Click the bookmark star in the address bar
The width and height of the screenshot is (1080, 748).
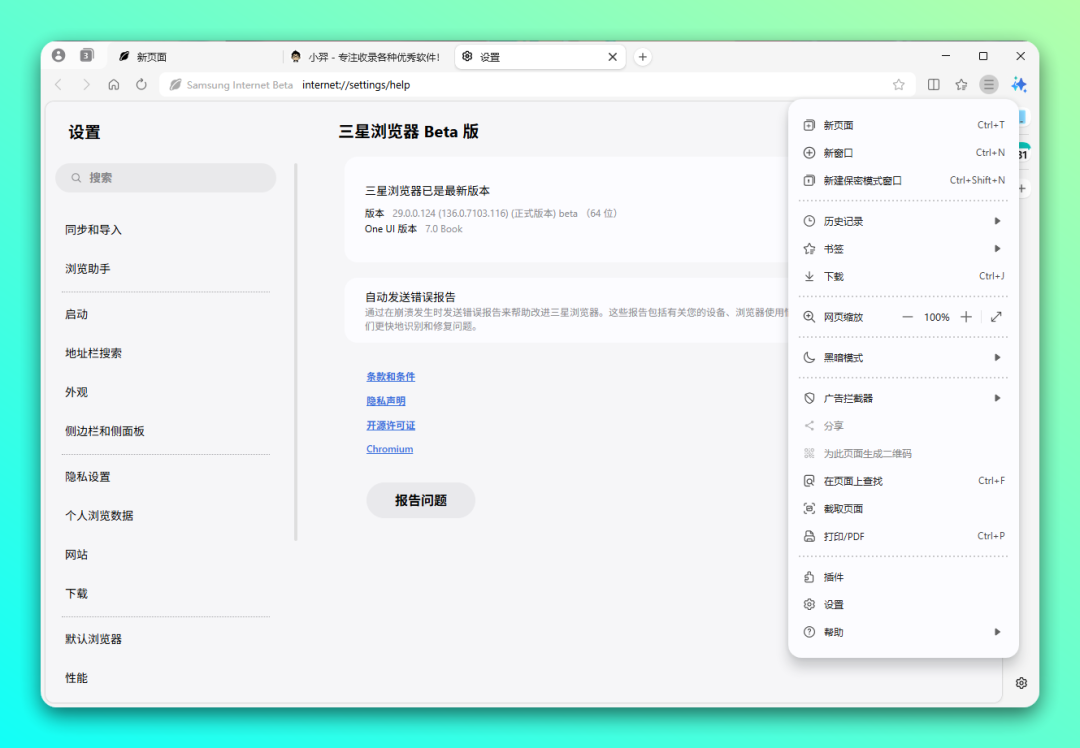pos(898,85)
